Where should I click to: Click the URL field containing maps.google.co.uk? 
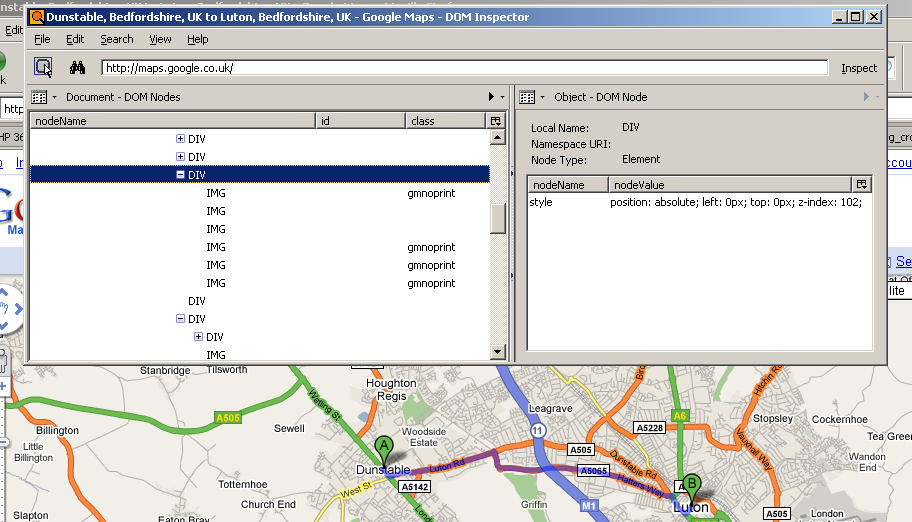pos(464,68)
